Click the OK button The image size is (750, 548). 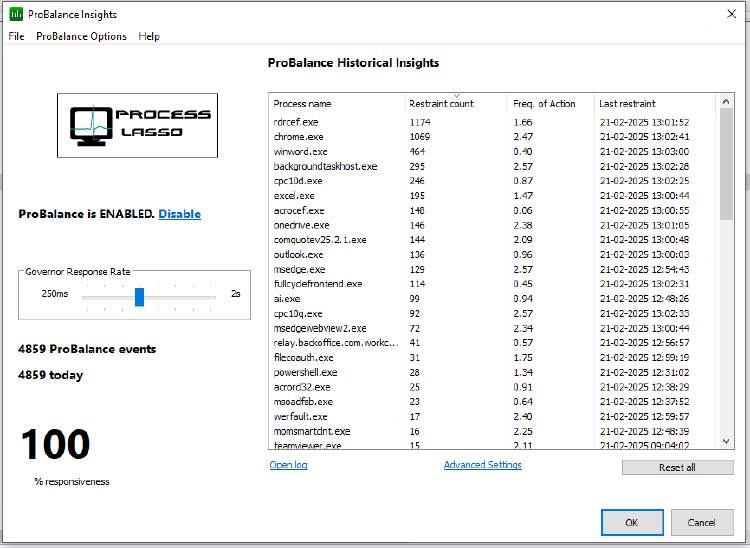631,522
